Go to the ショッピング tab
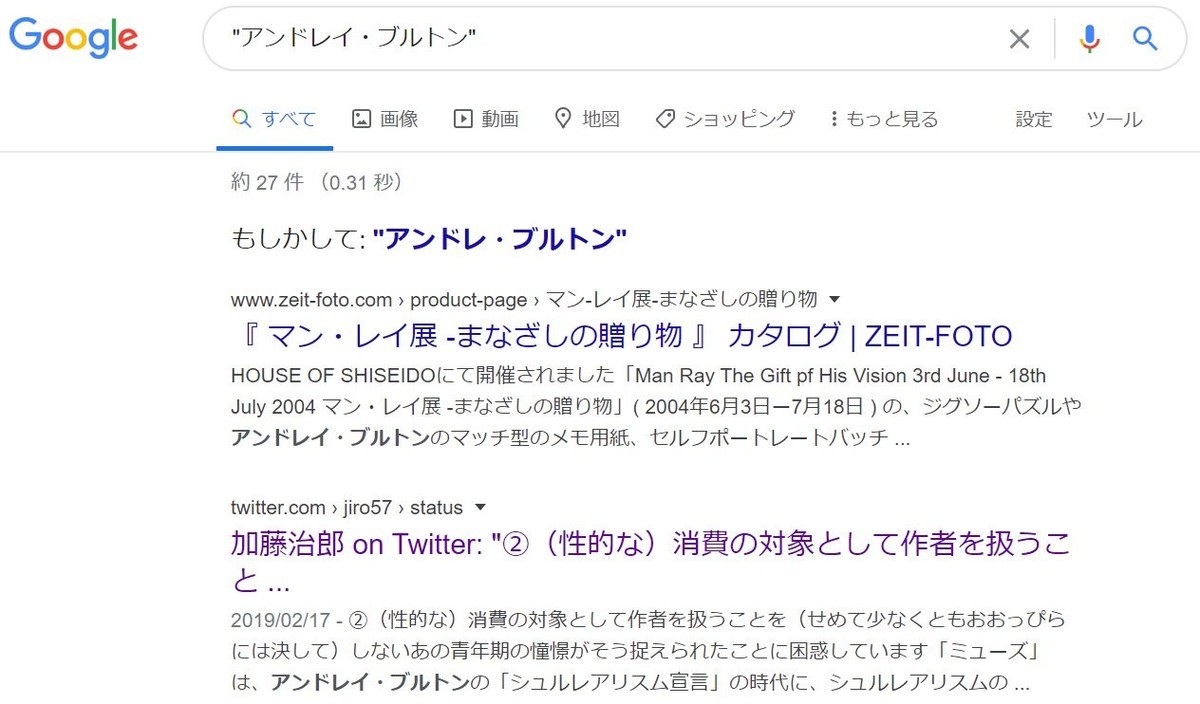 [x=725, y=119]
